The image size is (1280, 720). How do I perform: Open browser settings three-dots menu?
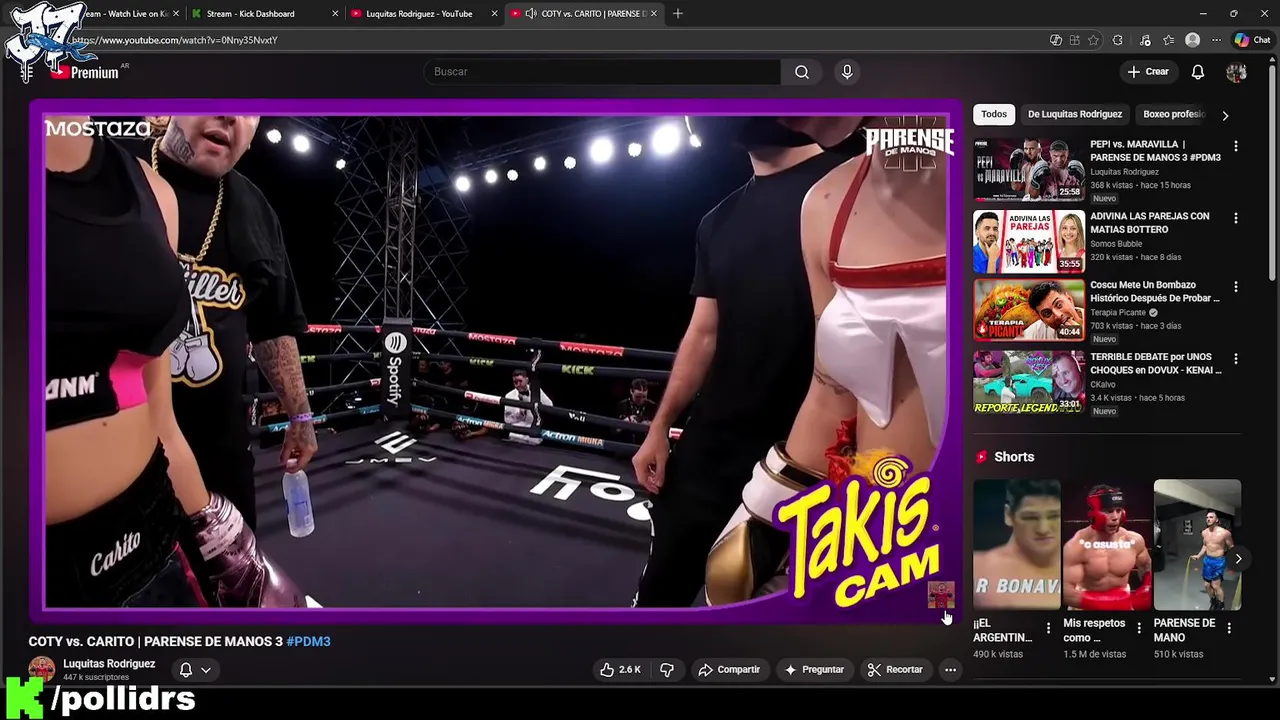(1216, 40)
